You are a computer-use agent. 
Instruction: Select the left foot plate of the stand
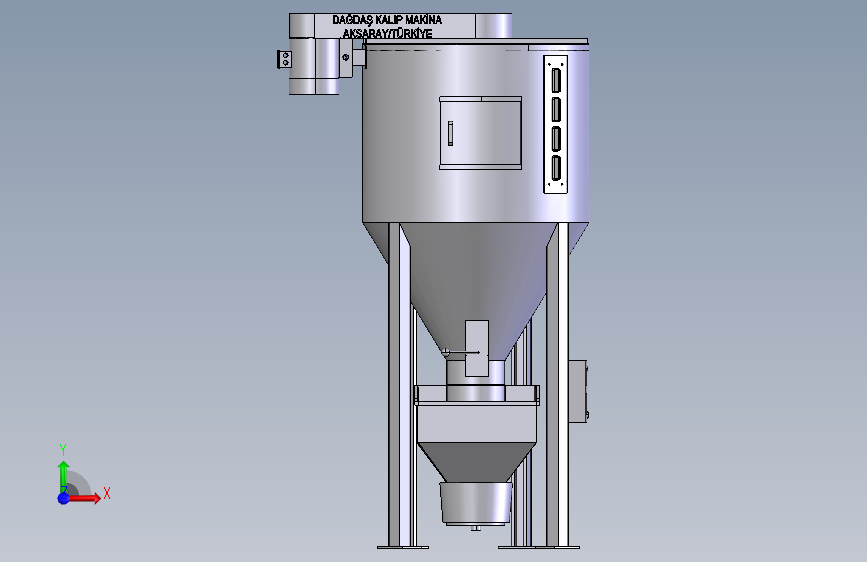click(x=403, y=547)
